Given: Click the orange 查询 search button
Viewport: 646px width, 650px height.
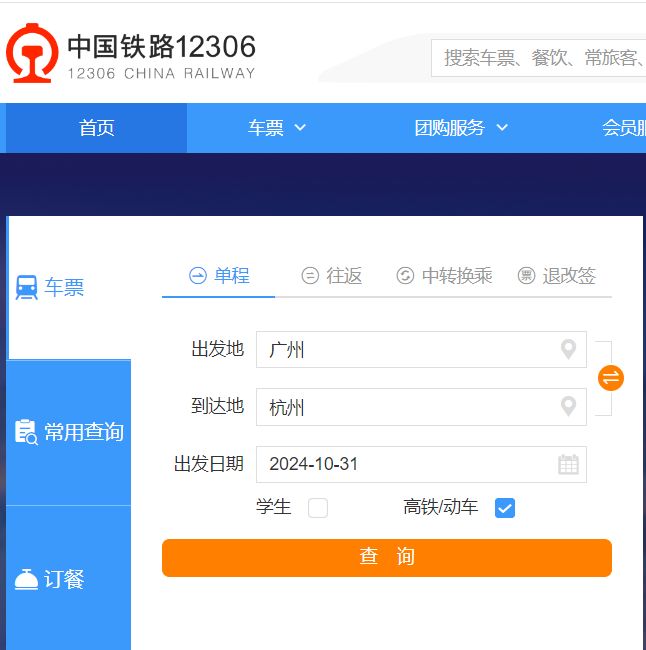Looking at the screenshot, I should [x=386, y=558].
